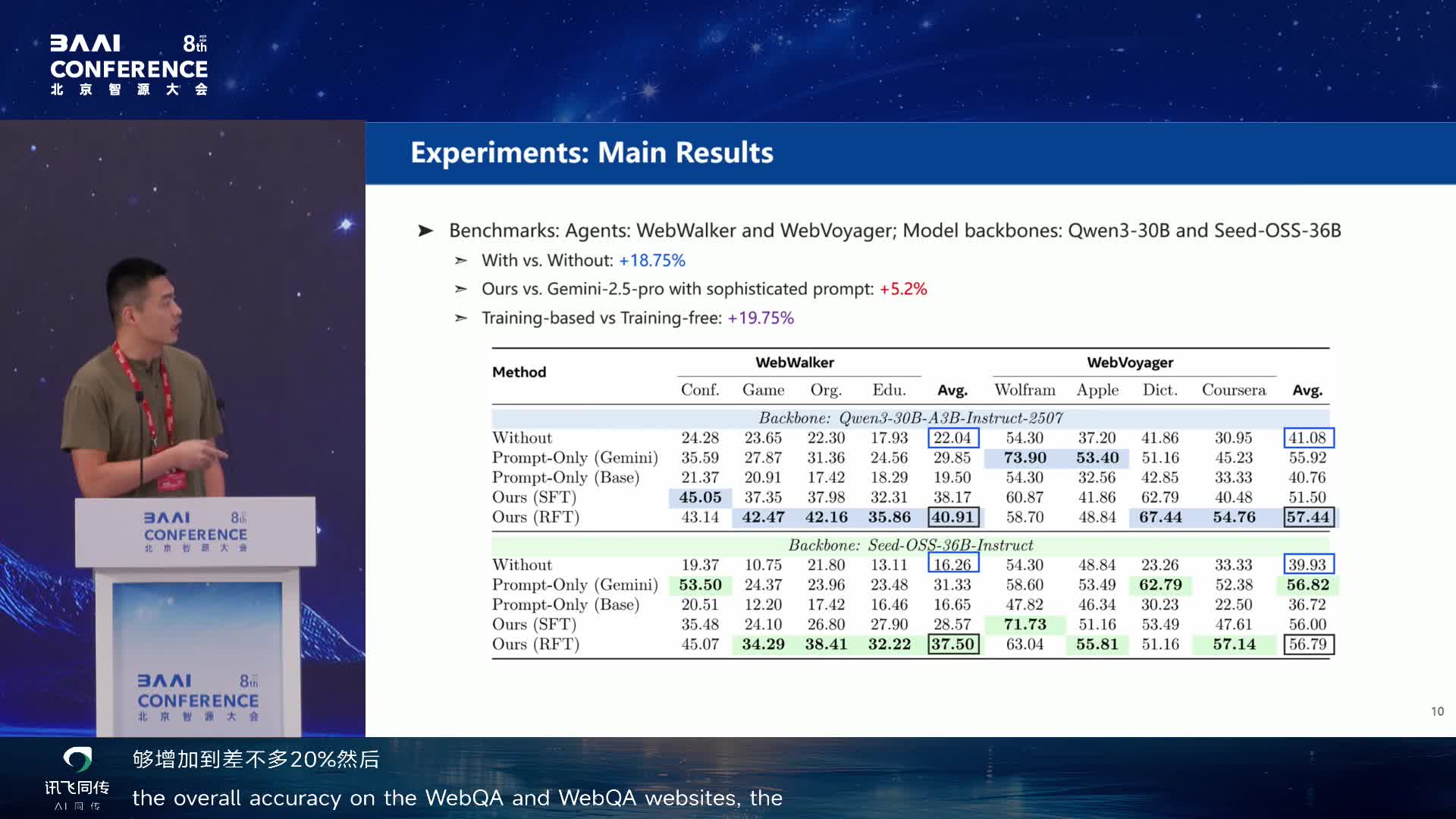1456x819 pixels.
Task: Click the purple '+19.75%' value
Action: click(761, 318)
